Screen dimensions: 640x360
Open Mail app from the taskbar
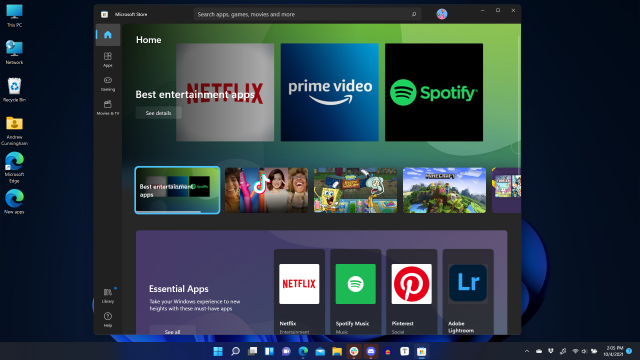pos(320,351)
